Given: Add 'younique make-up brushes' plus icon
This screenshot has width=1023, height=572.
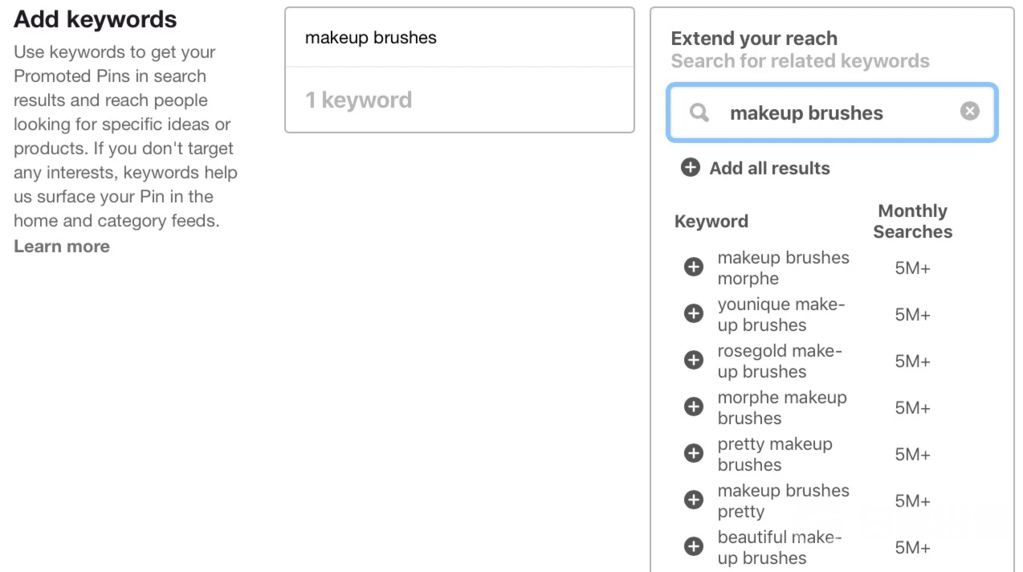Looking at the screenshot, I should (x=693, y=314).
